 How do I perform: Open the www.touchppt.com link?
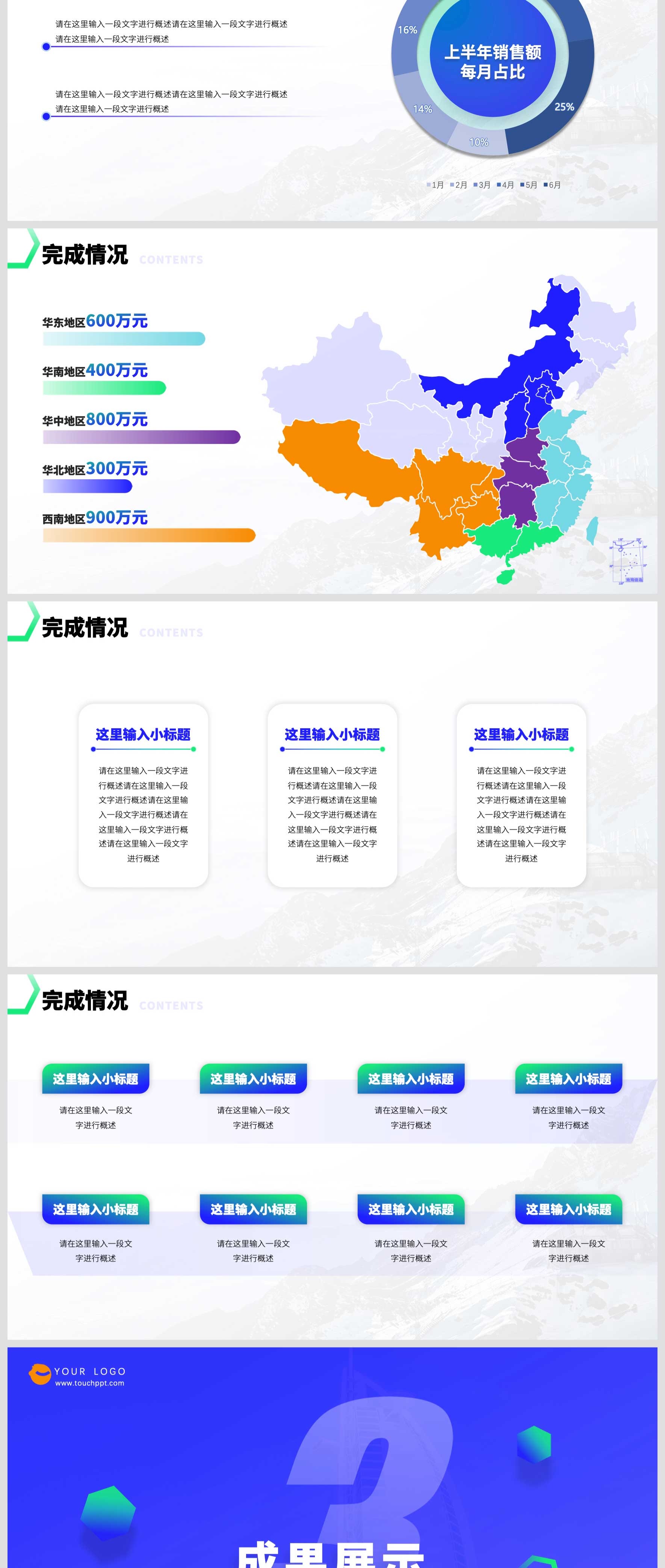[89, 1383]
